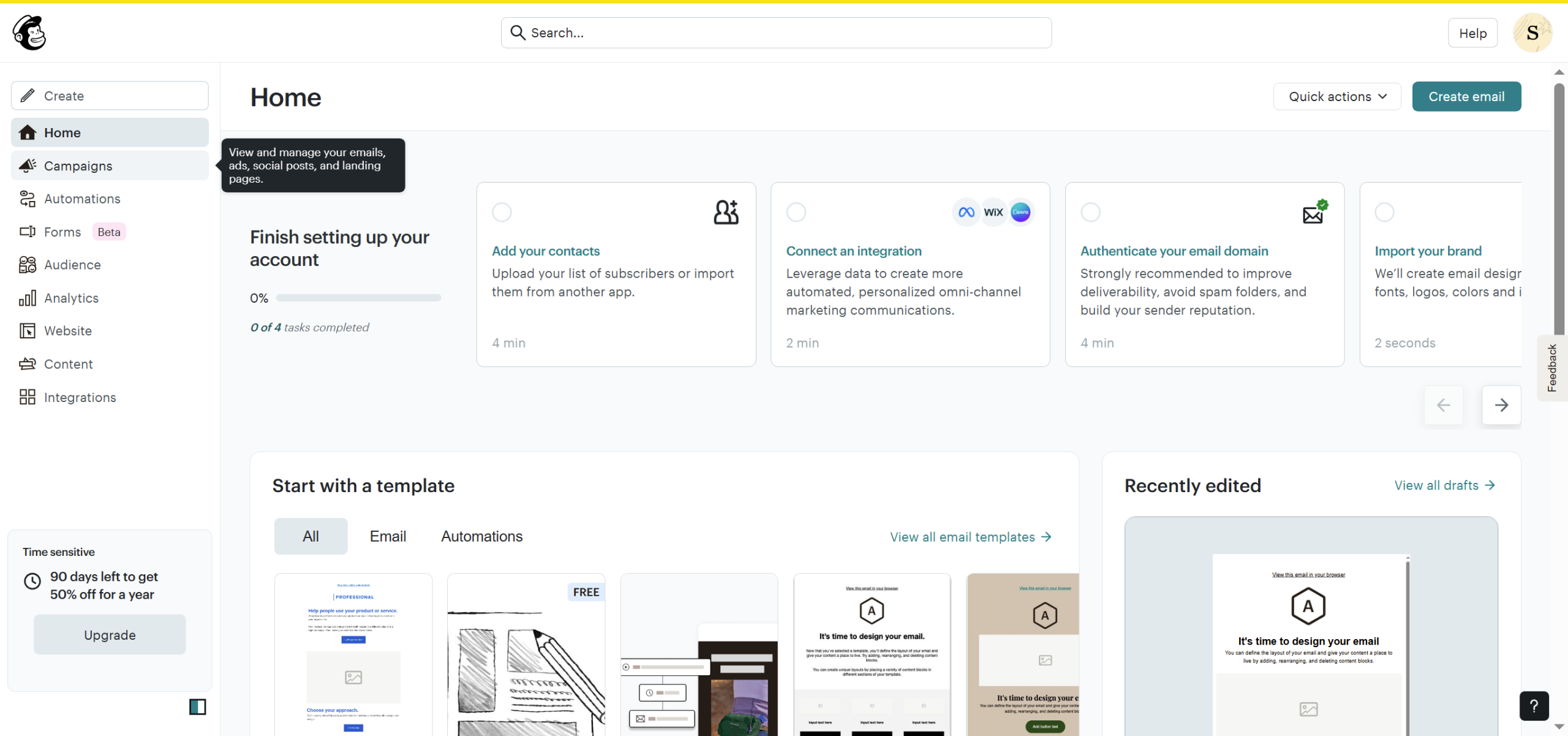Check Authenticate your email domain circle
Screen dimensions: 1568x736
pyautogui.click(x=1090, y=212)
